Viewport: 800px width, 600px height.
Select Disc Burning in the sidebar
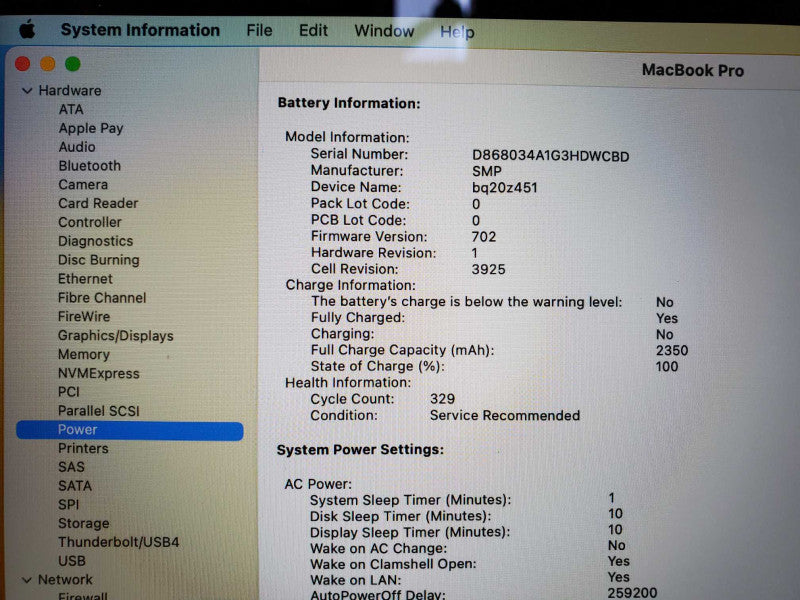(98, 260)
